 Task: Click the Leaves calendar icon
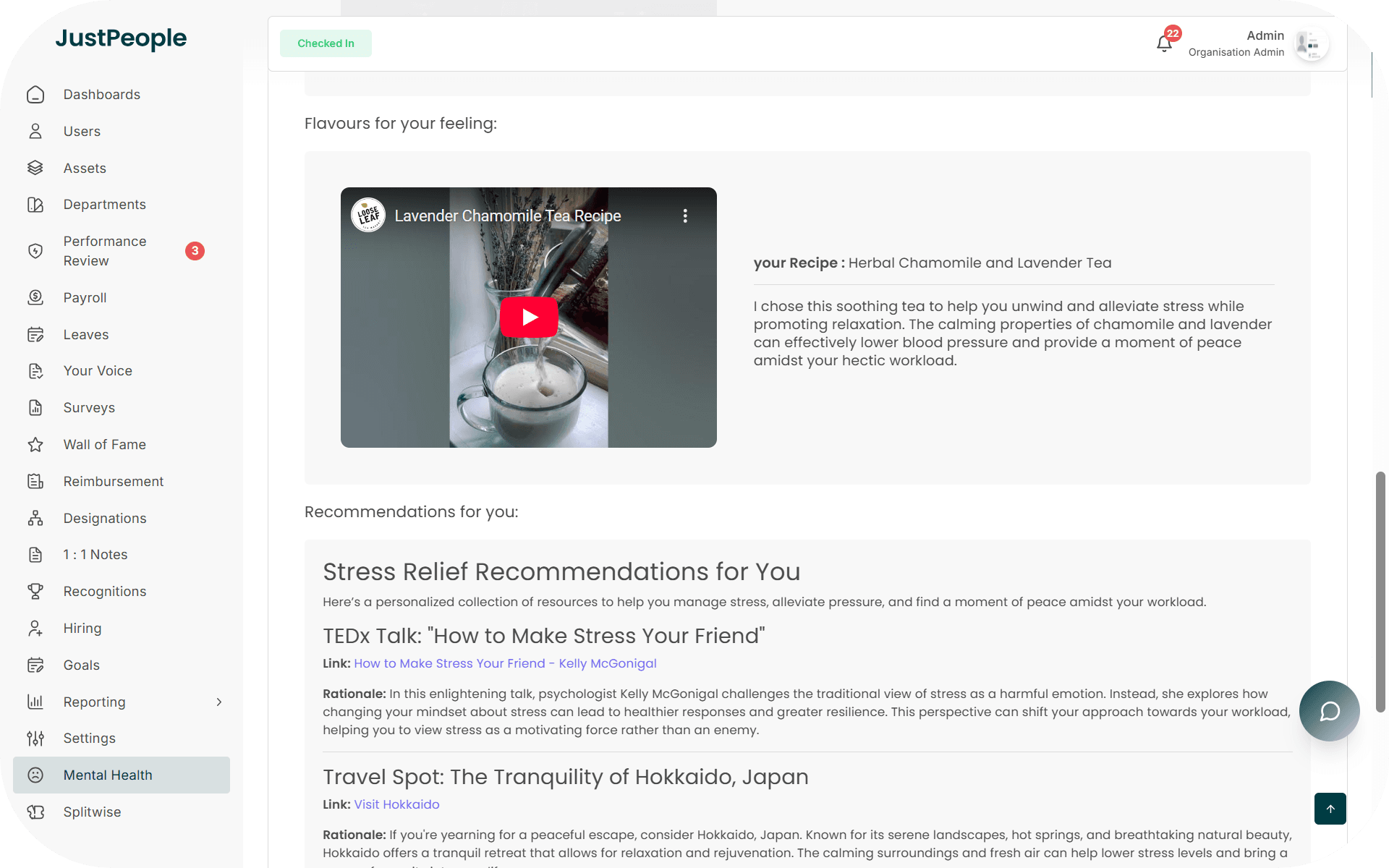click(35, 334)
